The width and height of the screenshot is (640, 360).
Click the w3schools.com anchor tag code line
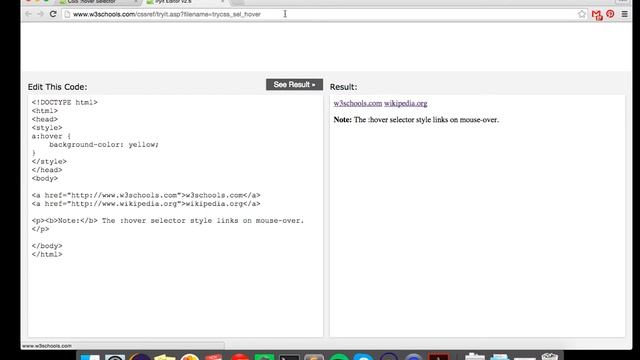pos(146,195)
